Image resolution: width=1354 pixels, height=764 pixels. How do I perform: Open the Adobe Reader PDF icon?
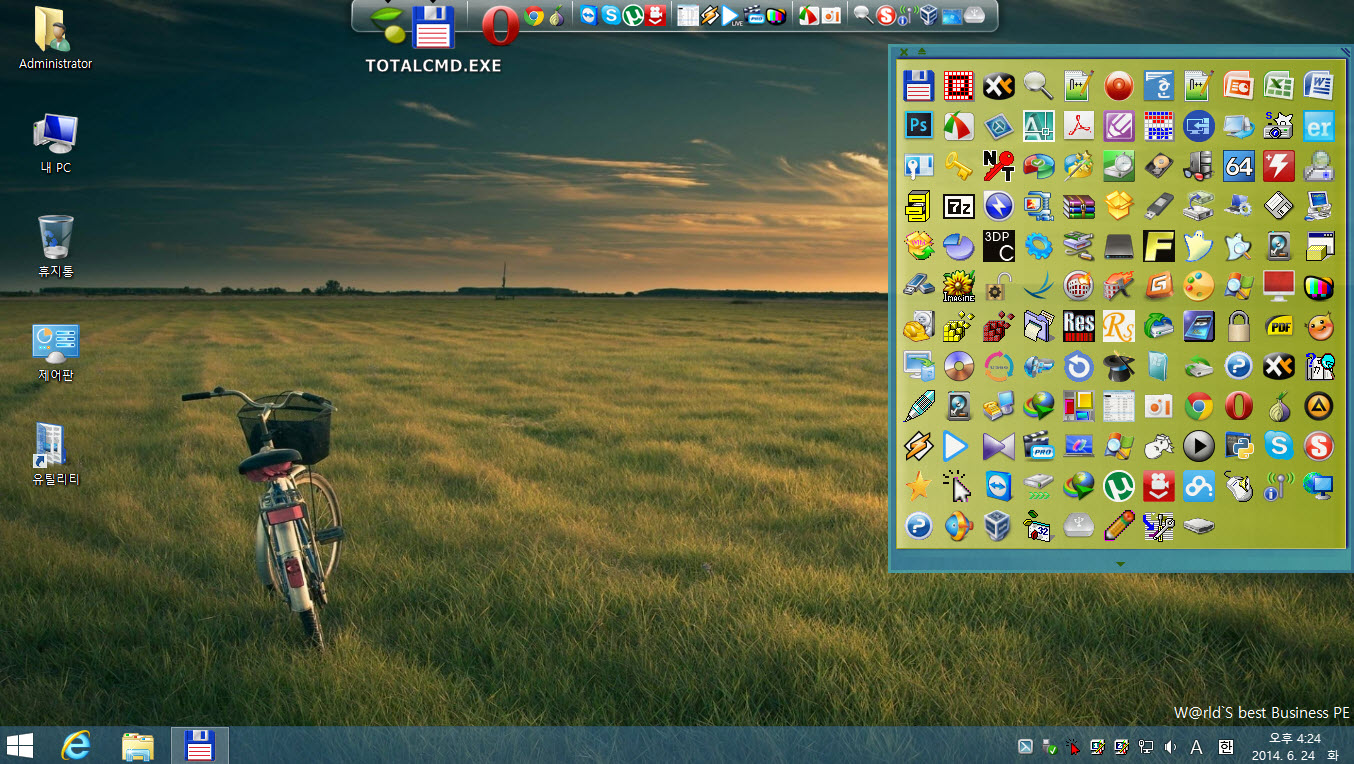coord(1078,125)
